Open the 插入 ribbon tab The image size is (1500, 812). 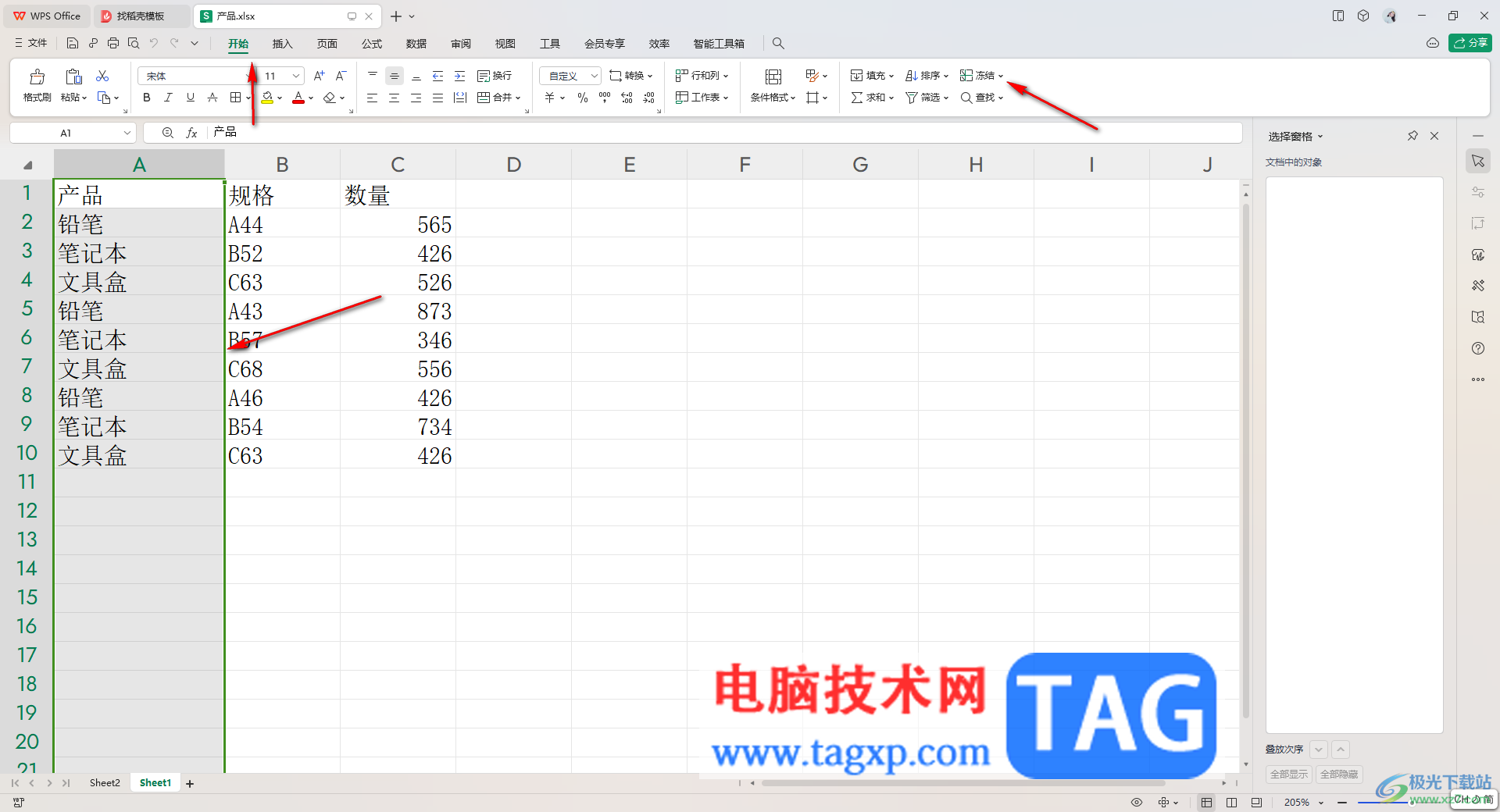pyautogui.click(x=282, y=44)
